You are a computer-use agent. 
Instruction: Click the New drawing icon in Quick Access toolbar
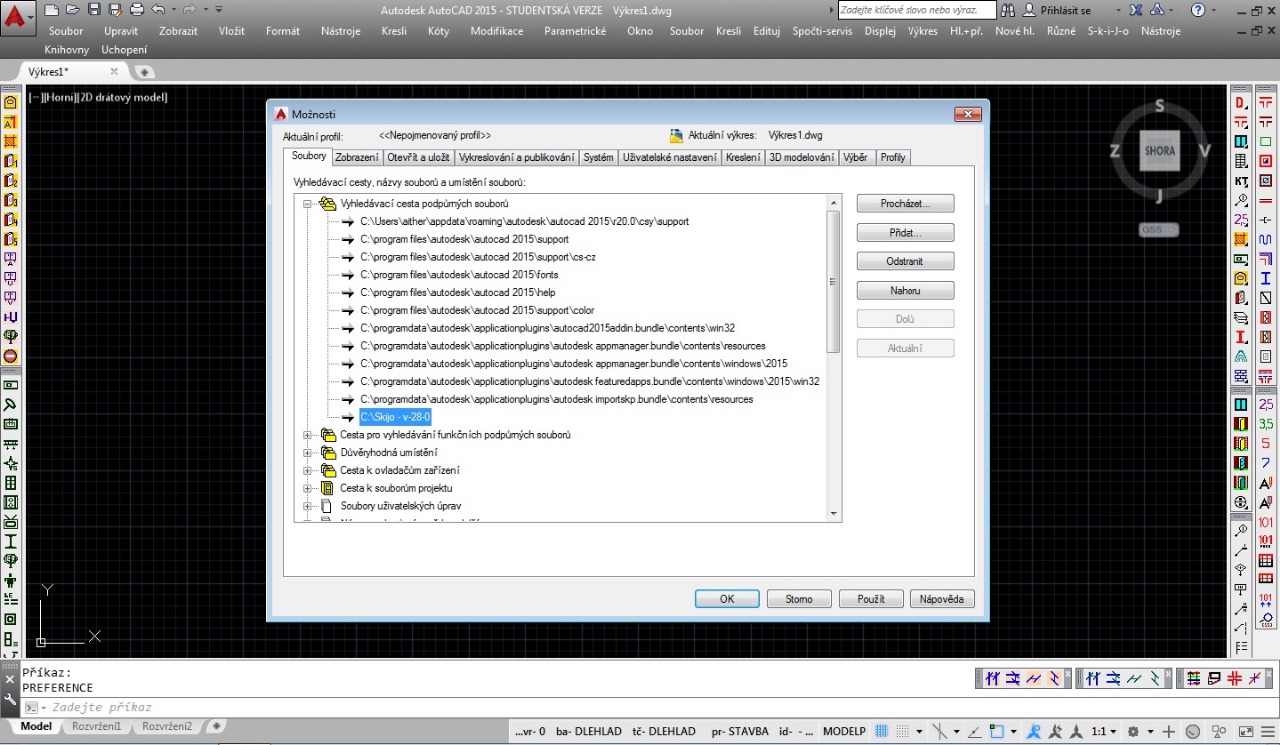point(51,9)
